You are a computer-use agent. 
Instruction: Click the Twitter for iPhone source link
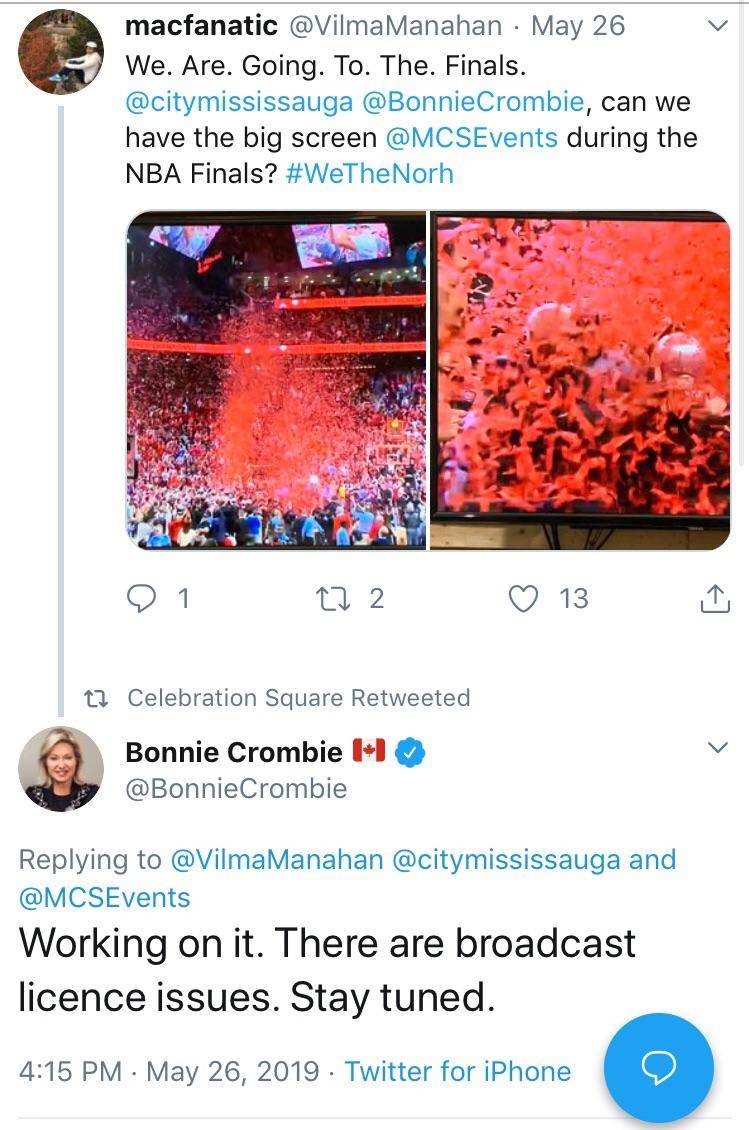458,1071
